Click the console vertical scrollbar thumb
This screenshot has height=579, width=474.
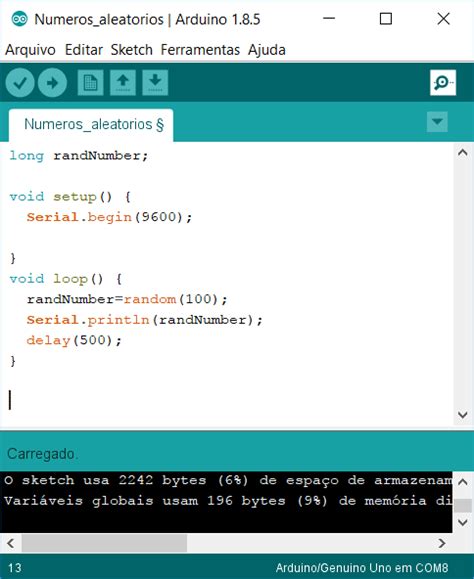point(463,506)
